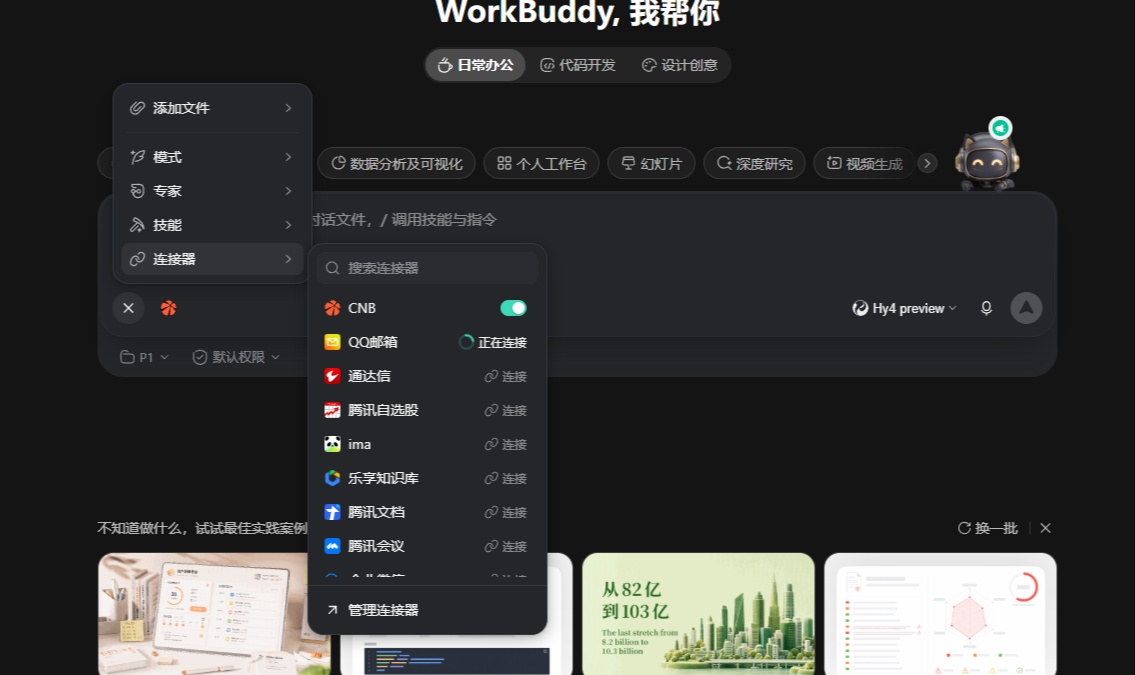Expand the 模式 submenu arrow

pos(288,157)
